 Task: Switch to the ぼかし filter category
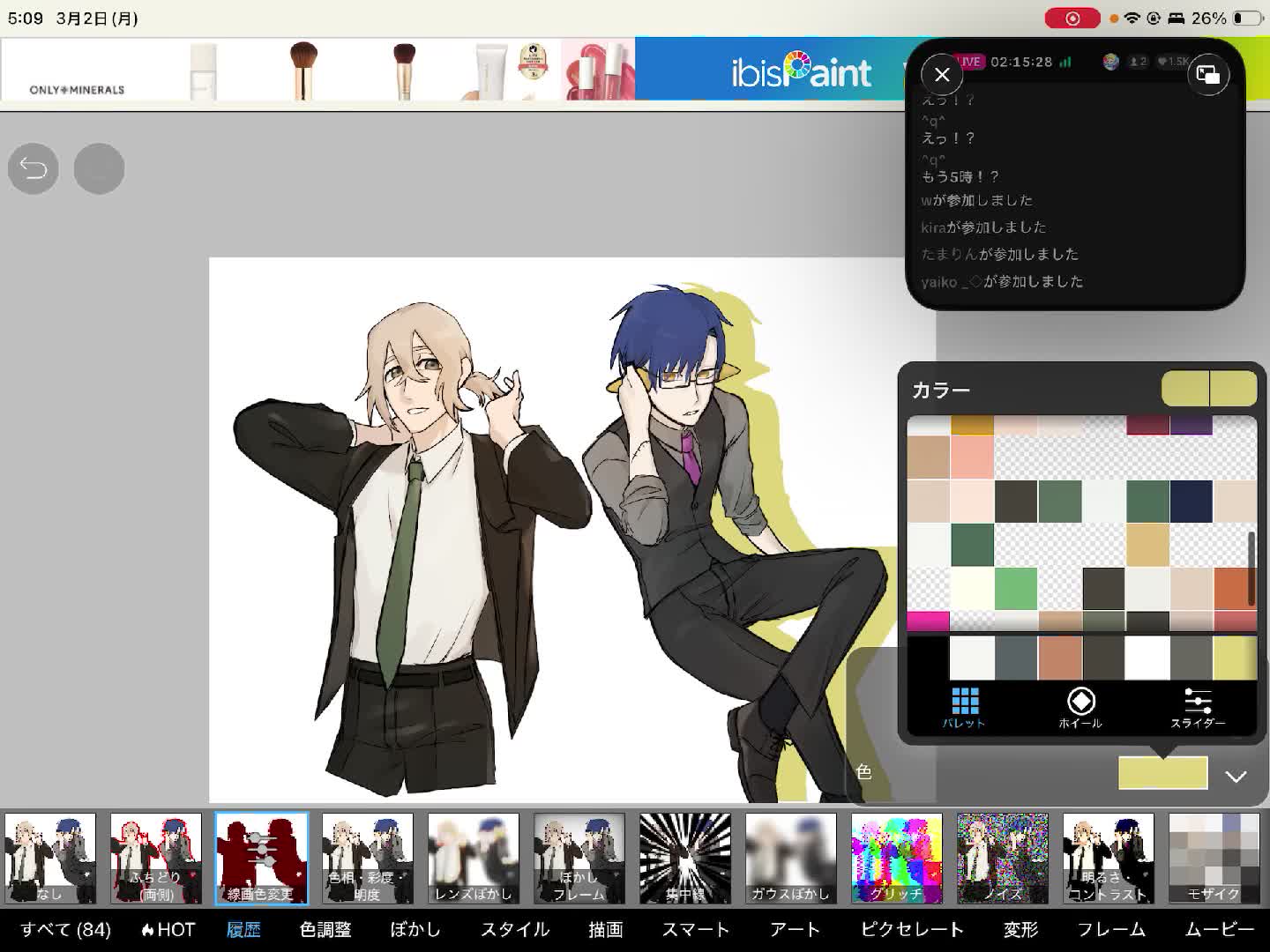pos(415,930)
